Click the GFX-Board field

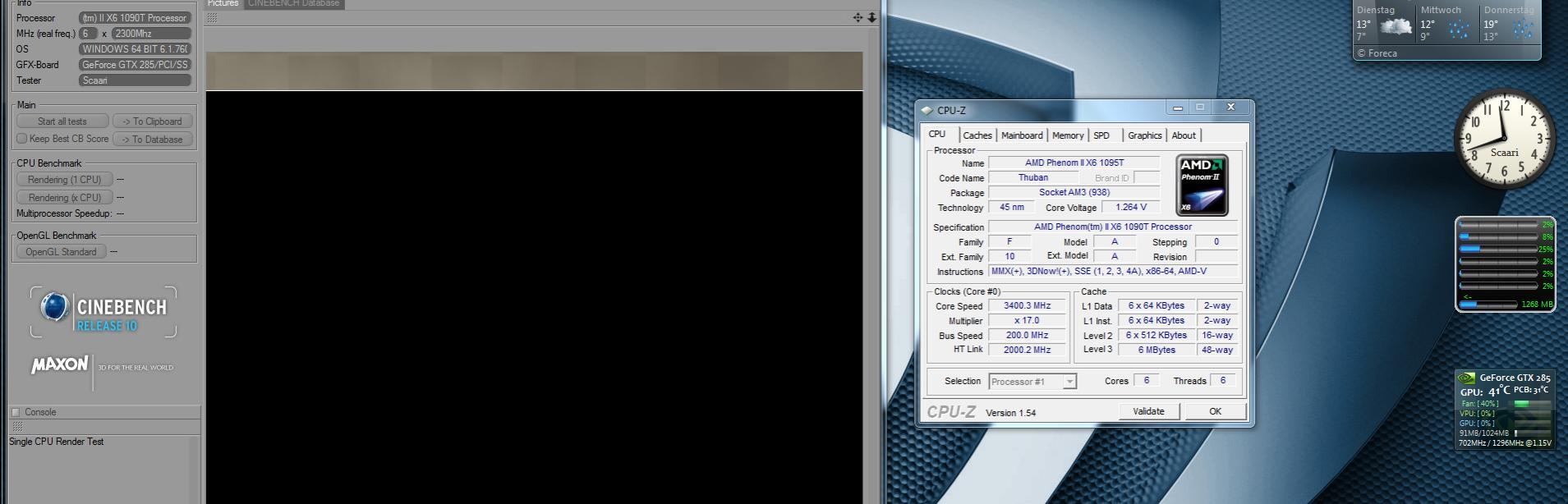tap(135, 65)
